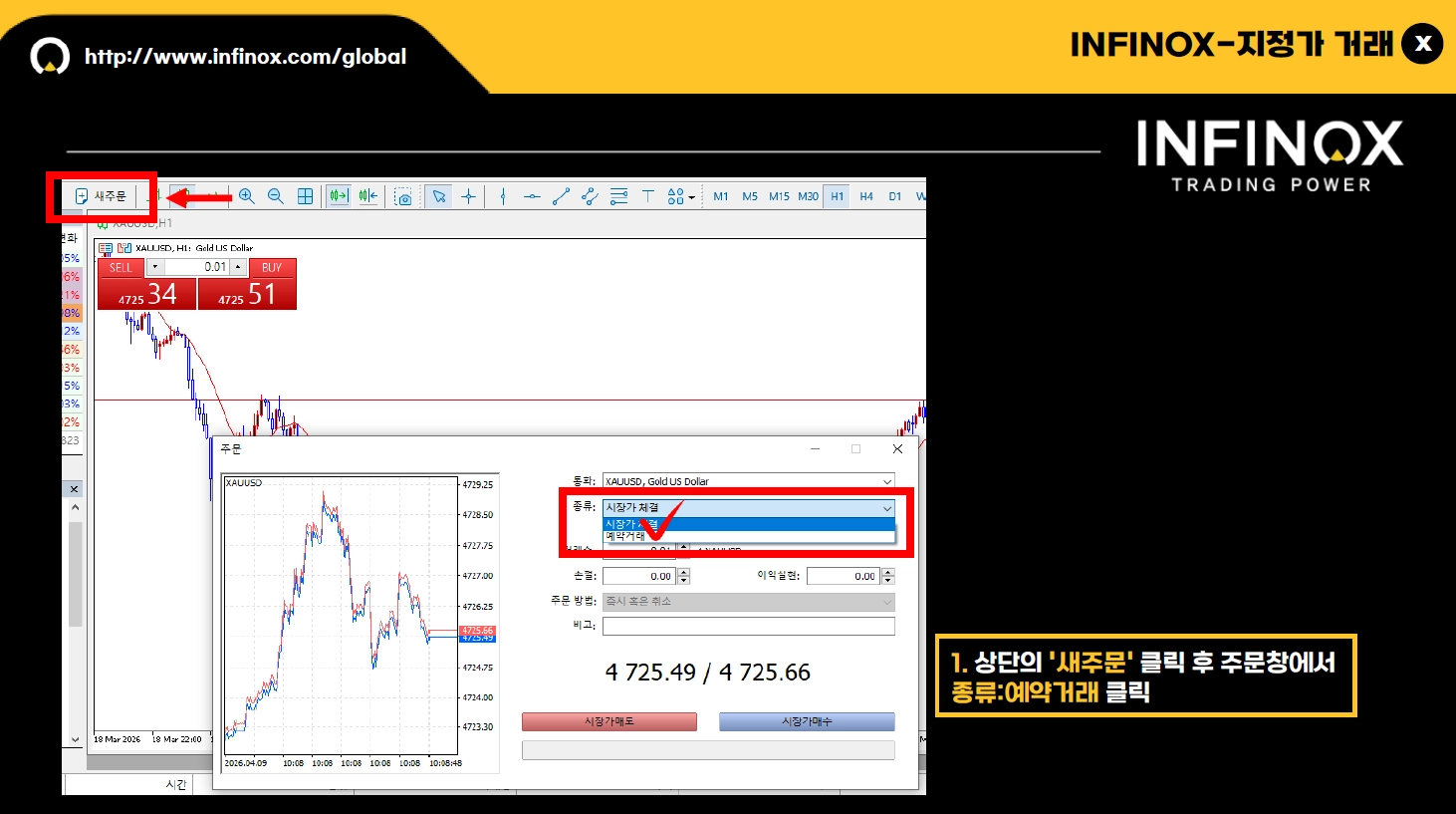
Task: Select the Fibonacci retracement tool
Action: tap(618, 196)
